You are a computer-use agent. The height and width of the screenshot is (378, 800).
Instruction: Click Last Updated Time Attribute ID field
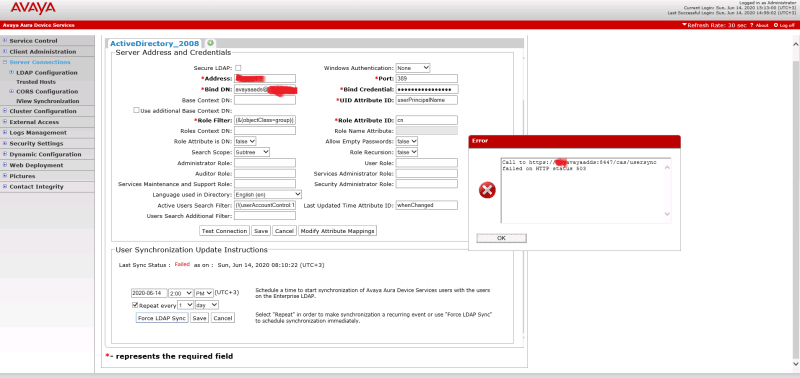pos(427,205)
